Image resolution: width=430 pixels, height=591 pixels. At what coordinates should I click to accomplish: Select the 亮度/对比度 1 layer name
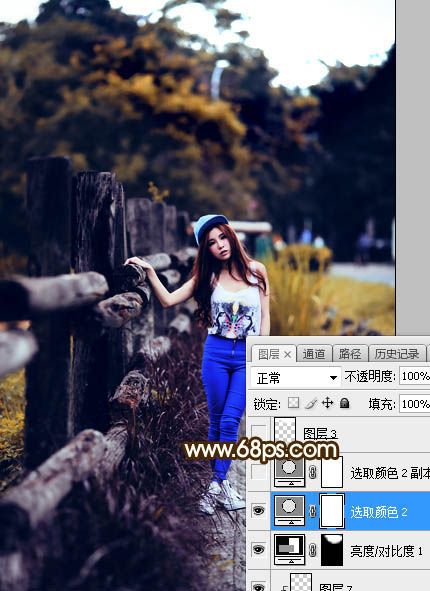(386, 551)
